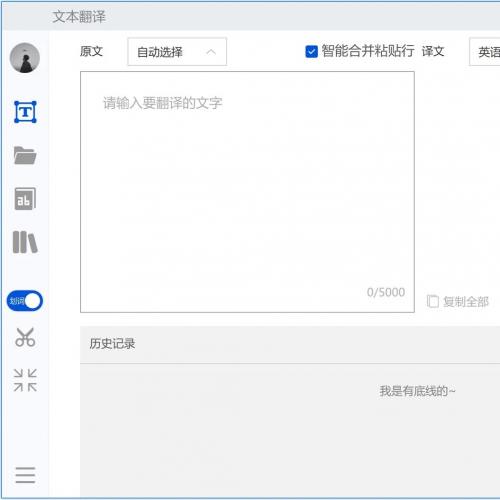500x500 pixels.
Task: Click the 历史记录 history header
Action: coord(112,344)
